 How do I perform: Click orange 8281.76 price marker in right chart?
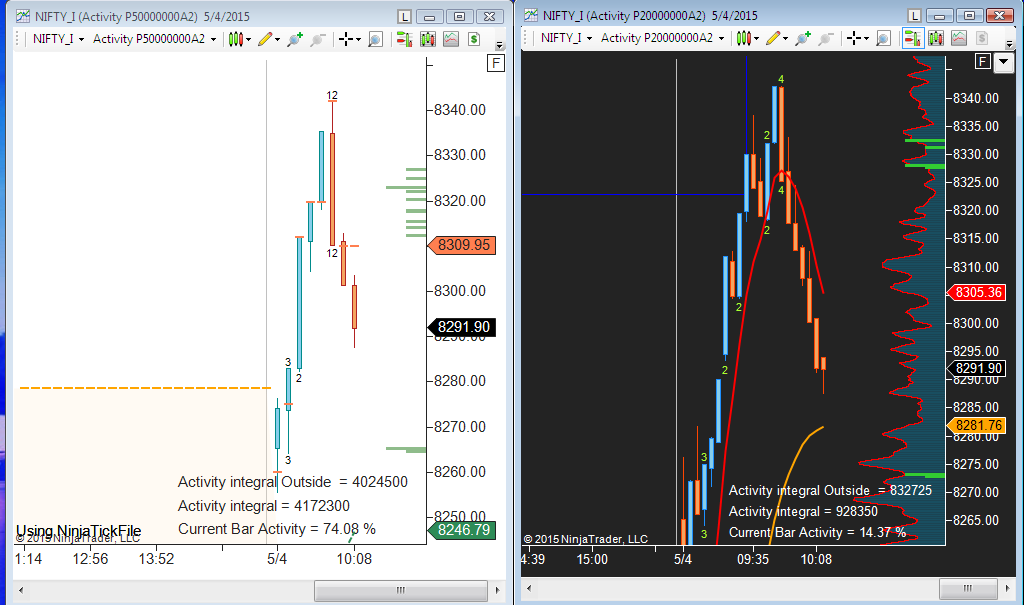pos(976,425)
